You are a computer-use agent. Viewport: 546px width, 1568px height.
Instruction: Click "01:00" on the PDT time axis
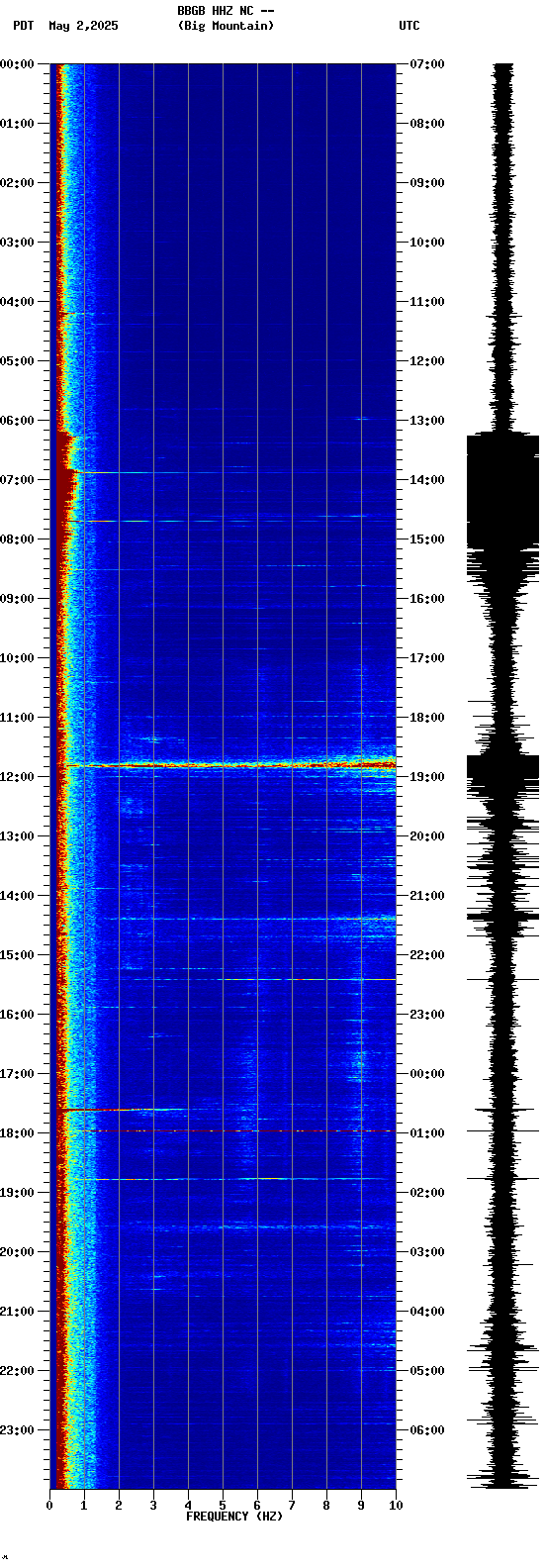click(x=18, y=124)
